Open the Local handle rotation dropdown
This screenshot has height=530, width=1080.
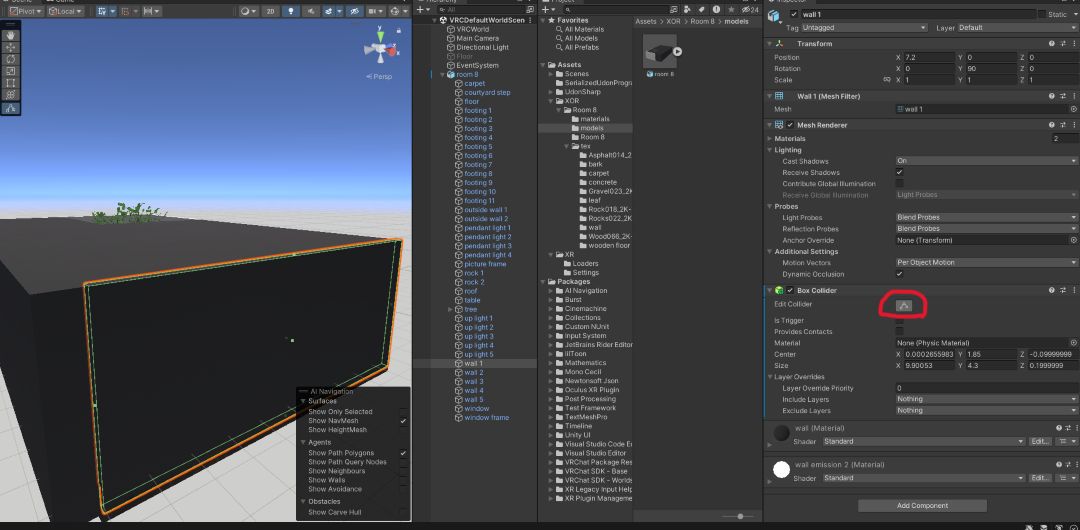click(x=65, y=11)
